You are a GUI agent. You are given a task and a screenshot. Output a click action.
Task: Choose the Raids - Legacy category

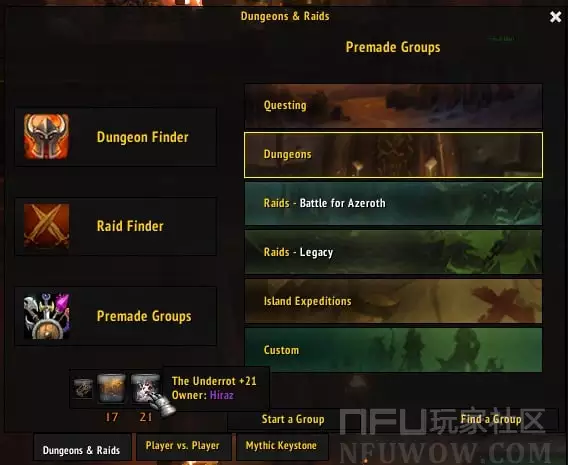pyautogui.click(x=393, y=252)
